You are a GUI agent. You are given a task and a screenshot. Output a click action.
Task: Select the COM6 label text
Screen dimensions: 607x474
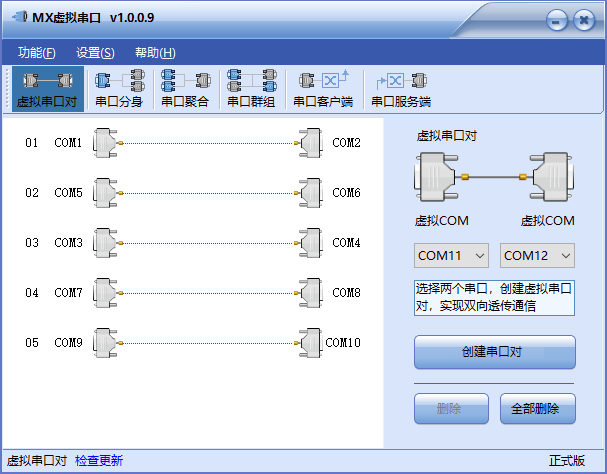pos(346,193)
